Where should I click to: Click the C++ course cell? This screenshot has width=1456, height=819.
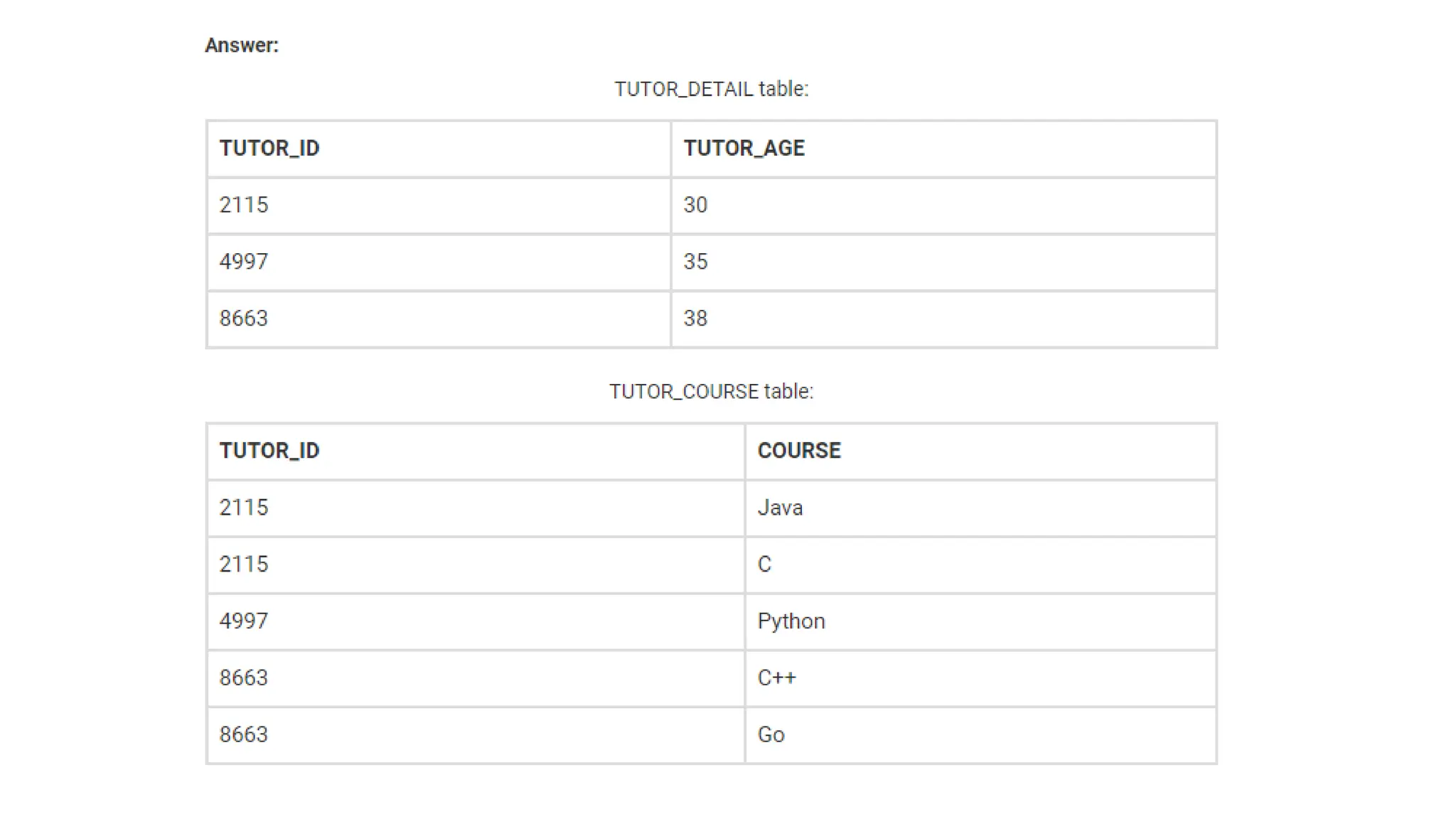click(x=776, y=678)
